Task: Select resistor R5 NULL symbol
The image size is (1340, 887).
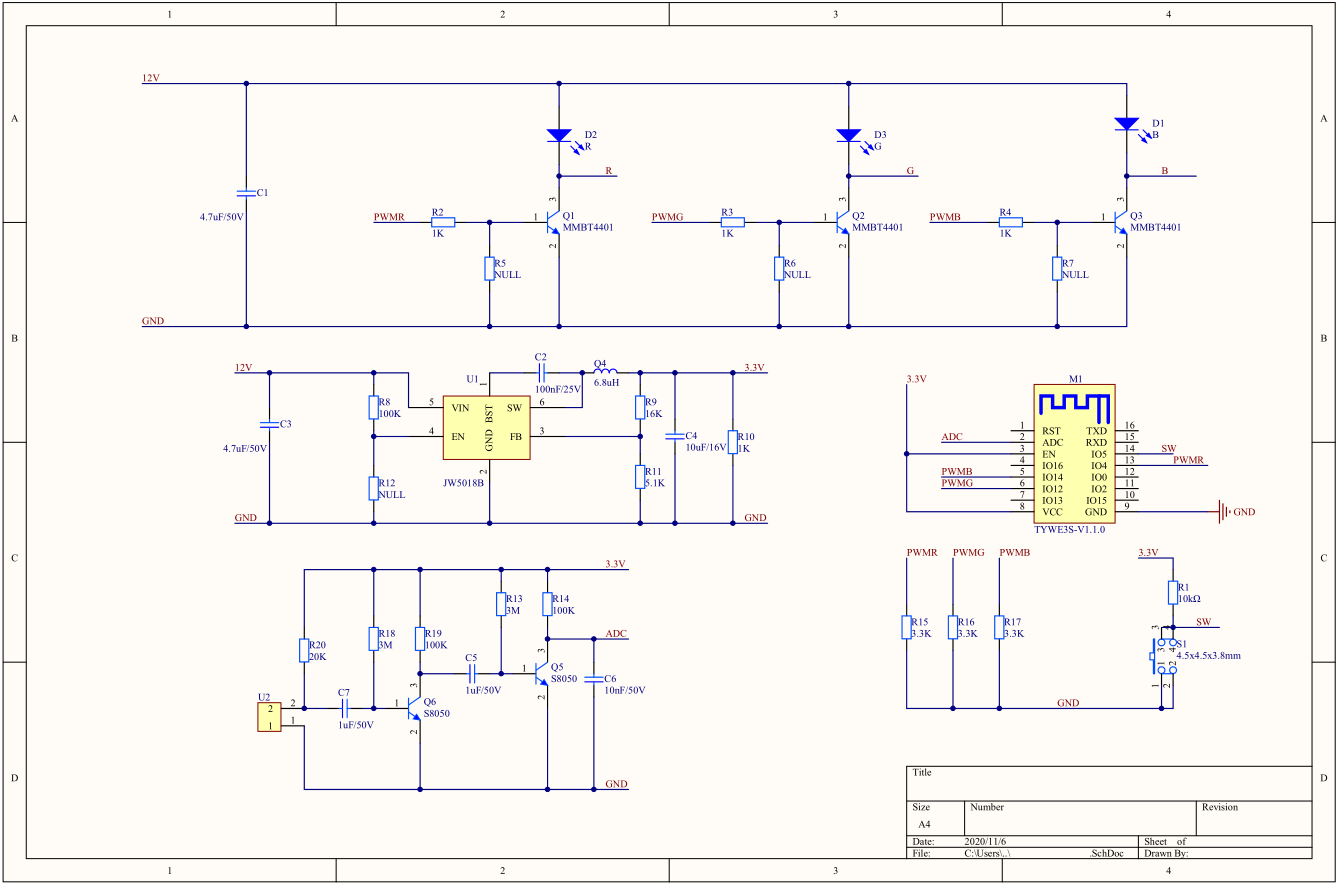Action: pos(489,269)
